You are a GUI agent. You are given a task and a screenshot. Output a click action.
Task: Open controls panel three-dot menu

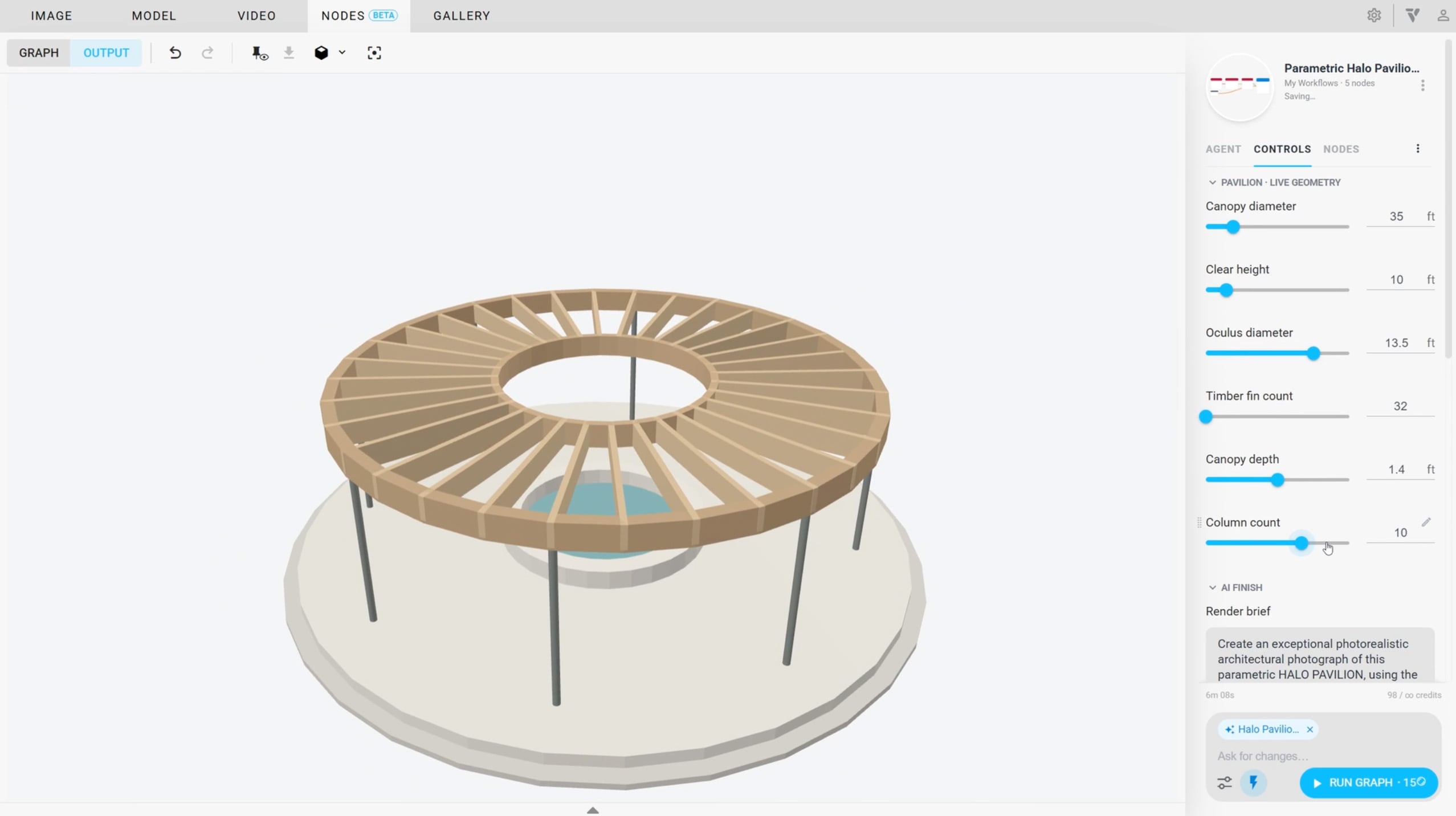1418,149
